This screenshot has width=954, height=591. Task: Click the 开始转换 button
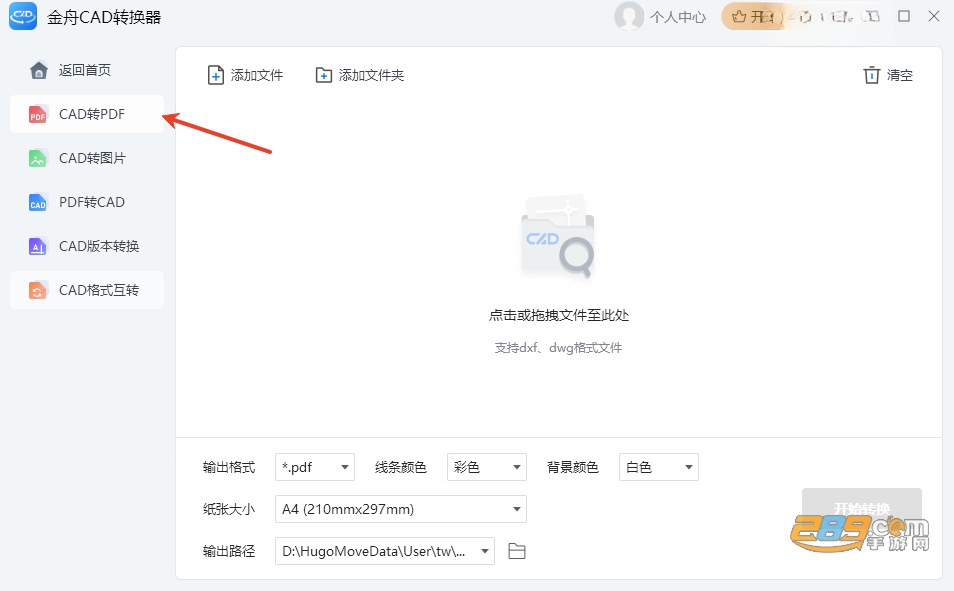pos(862,509)
